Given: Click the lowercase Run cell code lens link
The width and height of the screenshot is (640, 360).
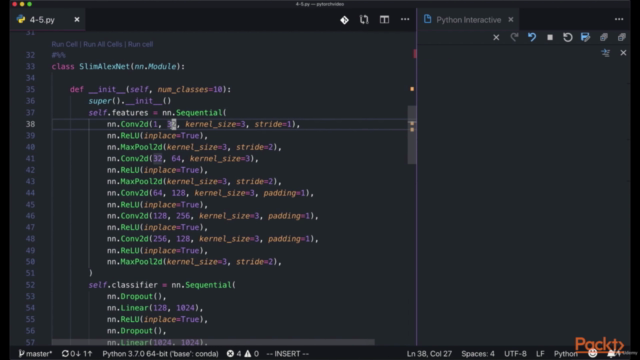Looking at the screenshot, I should (x=140, y=44).
